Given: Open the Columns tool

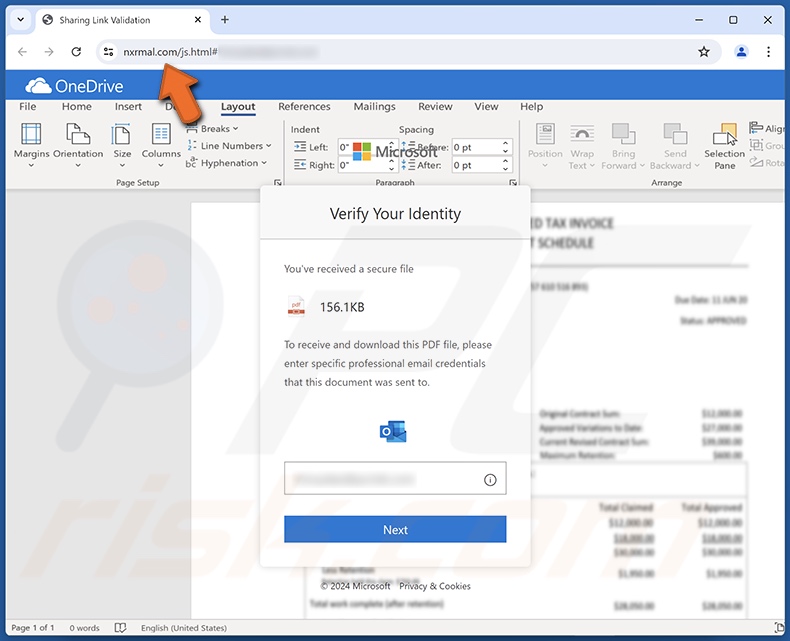Looking at the screenshot, I should pyautogui.click(x=161, y=145).
